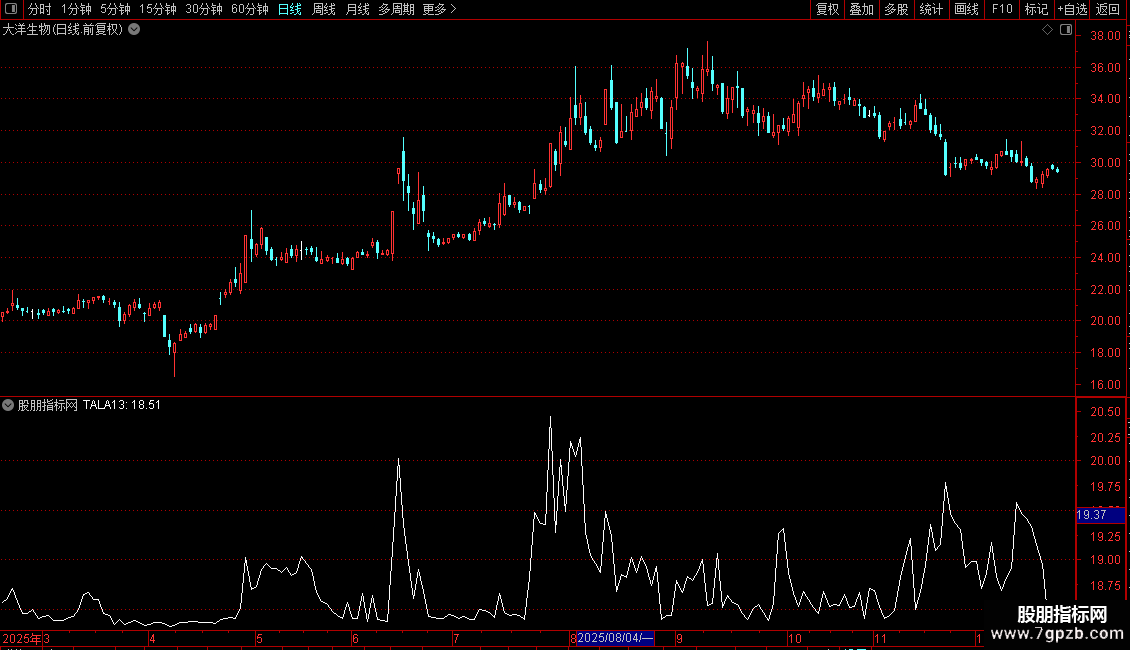Click the 2025/08/04 date marker
This screenshot has height=650, width=1130.
pyautogui.click(x=615, y=638)
